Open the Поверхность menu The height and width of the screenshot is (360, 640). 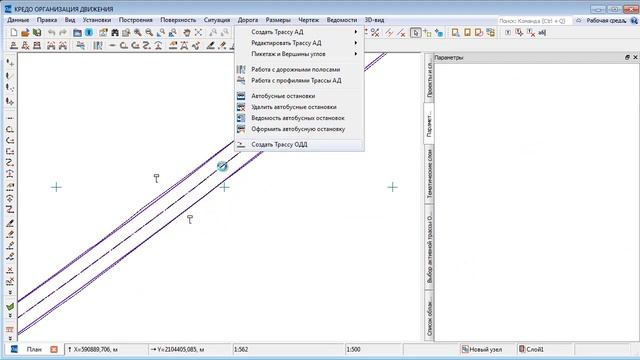tap(178, 20)
